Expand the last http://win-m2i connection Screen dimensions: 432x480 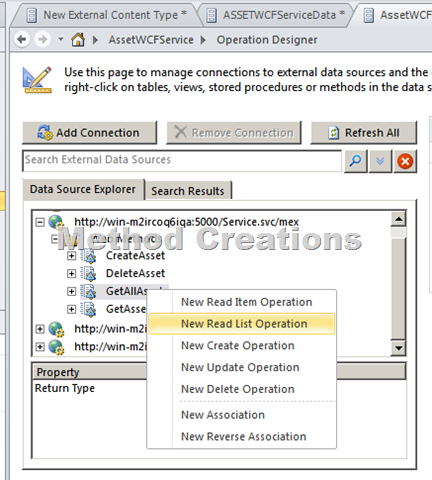pos(40,347)
